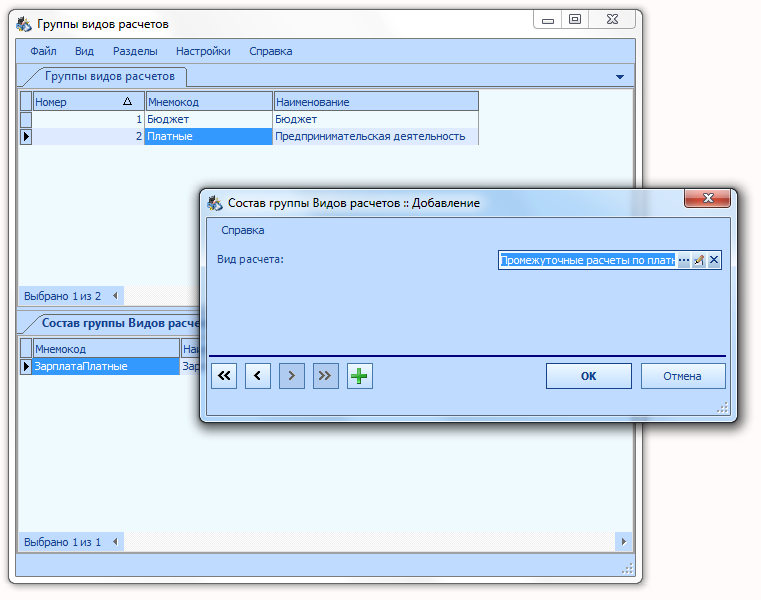Viewport: 761px width, 600px height.
Task: Click number 1 cell in Номер column
Action: pyautogui.click(x=88, y=119)
